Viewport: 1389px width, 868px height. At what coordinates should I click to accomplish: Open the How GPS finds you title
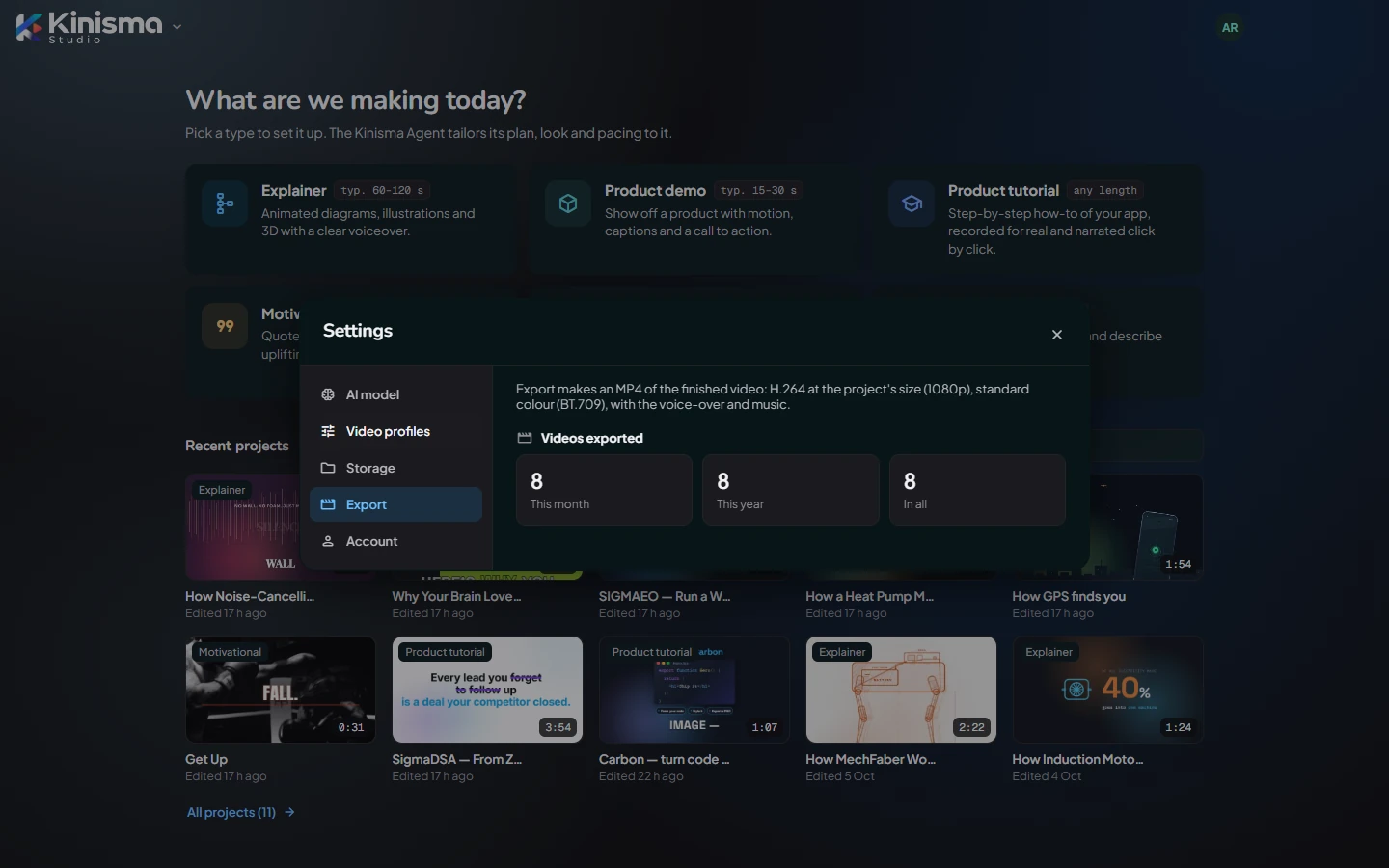(1069, 596)
